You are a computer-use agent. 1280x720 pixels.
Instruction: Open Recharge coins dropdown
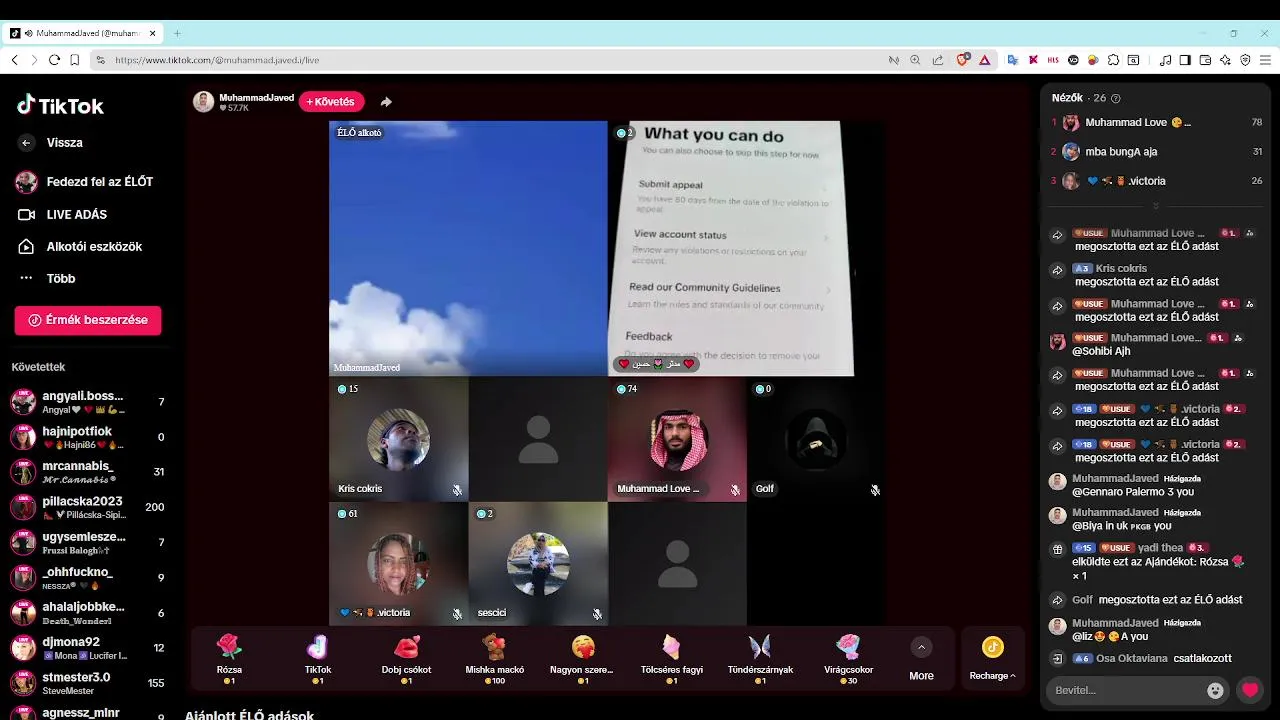point(992,659)
